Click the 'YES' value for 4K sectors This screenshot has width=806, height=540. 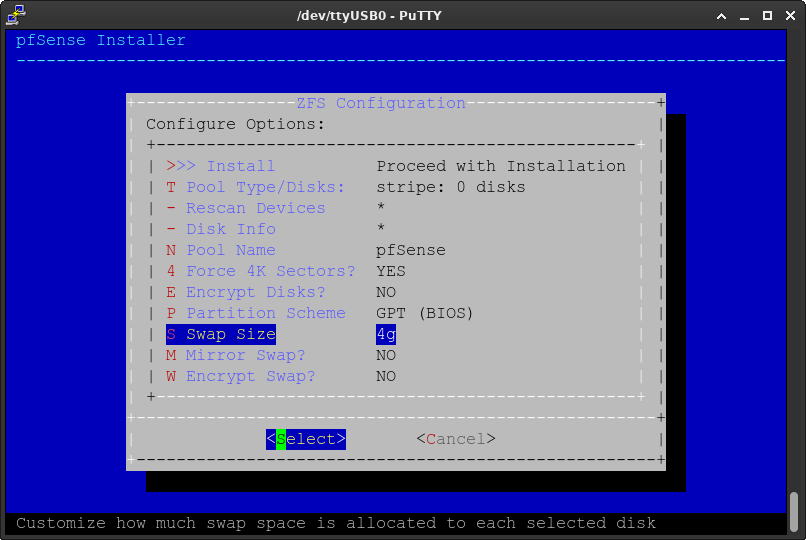pos(391,271)
